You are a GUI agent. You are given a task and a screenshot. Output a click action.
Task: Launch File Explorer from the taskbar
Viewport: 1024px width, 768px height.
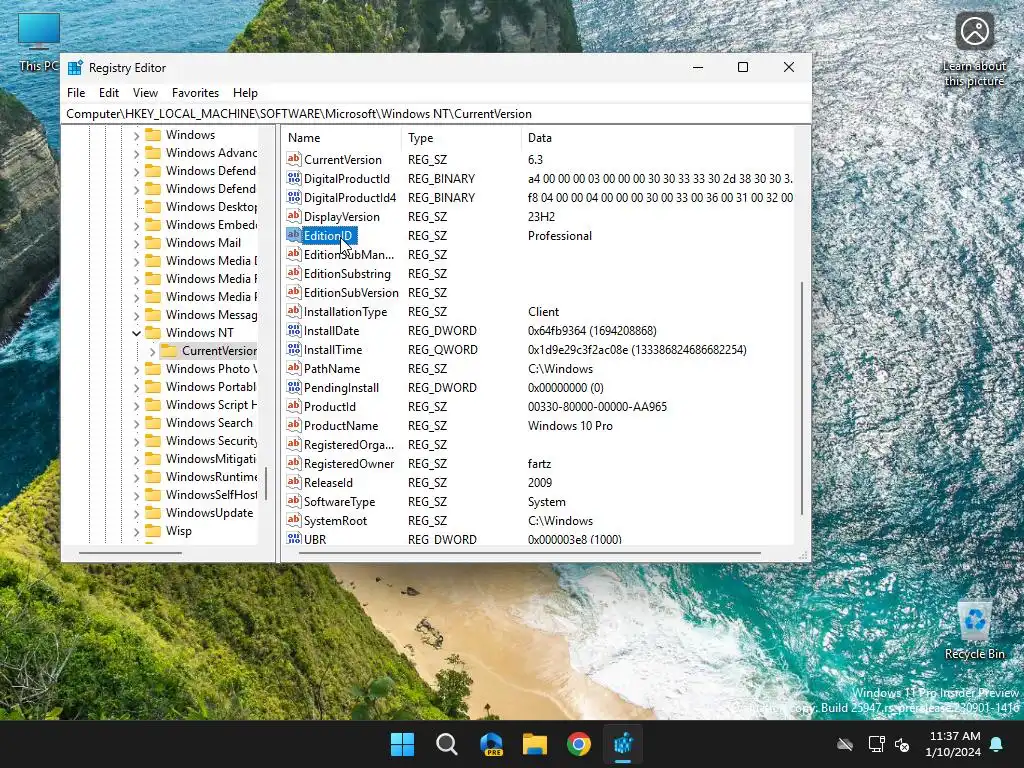coord(535,744)
